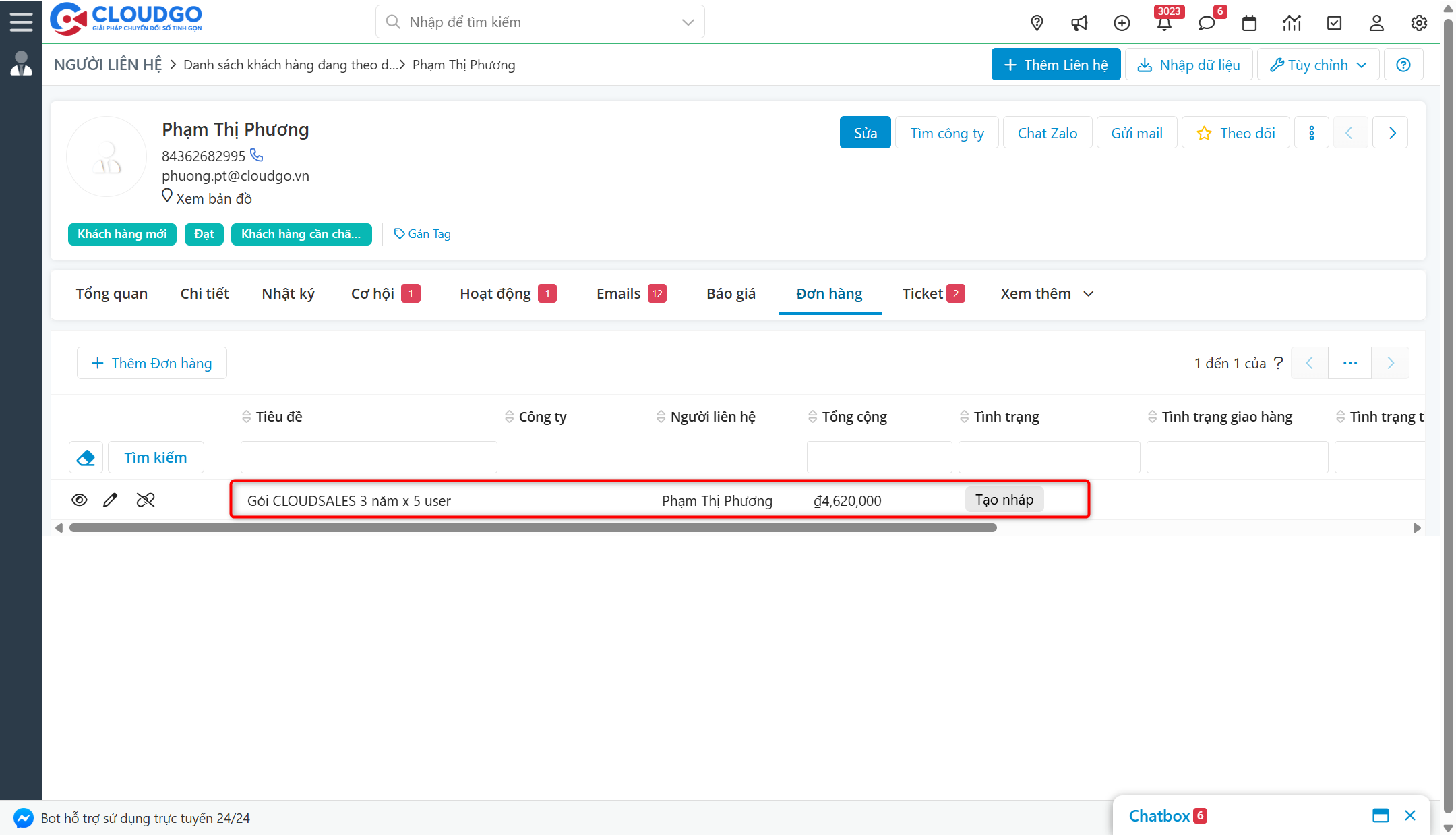Minimize the Chatbox panel window icon
1456x835 pixels.
pos(1380,815)
